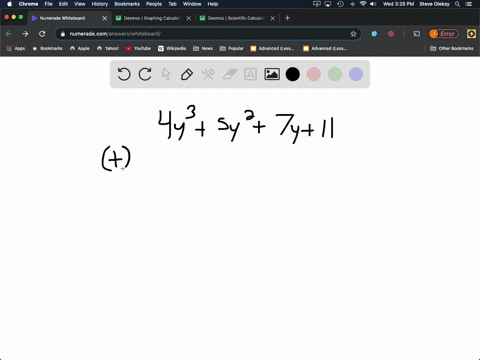
Task: Choose the pink ink color
Action: [x=314, y=74]
